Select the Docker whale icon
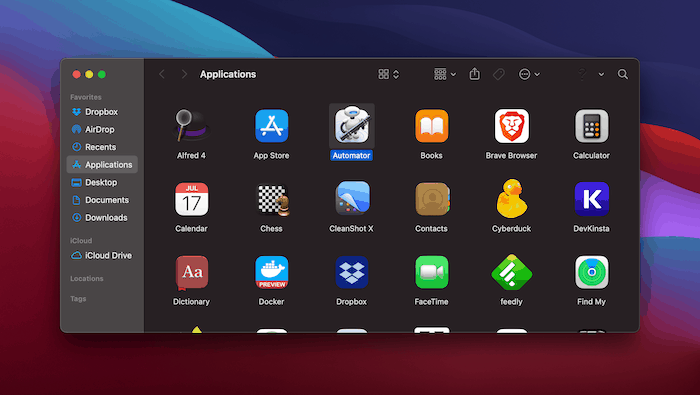700x395 pixels. tap(271, 272)
